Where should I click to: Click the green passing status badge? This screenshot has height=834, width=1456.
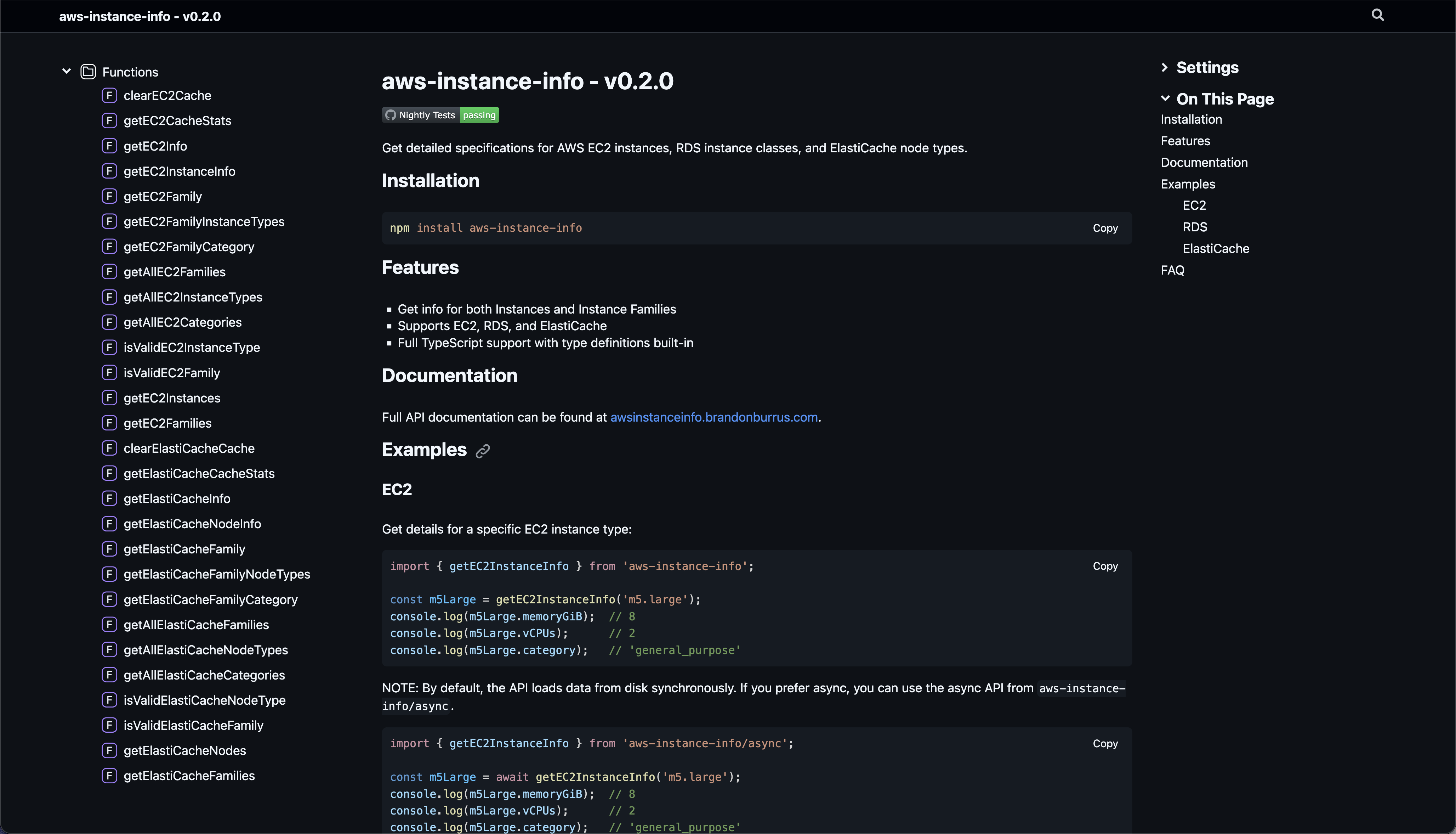479,114
